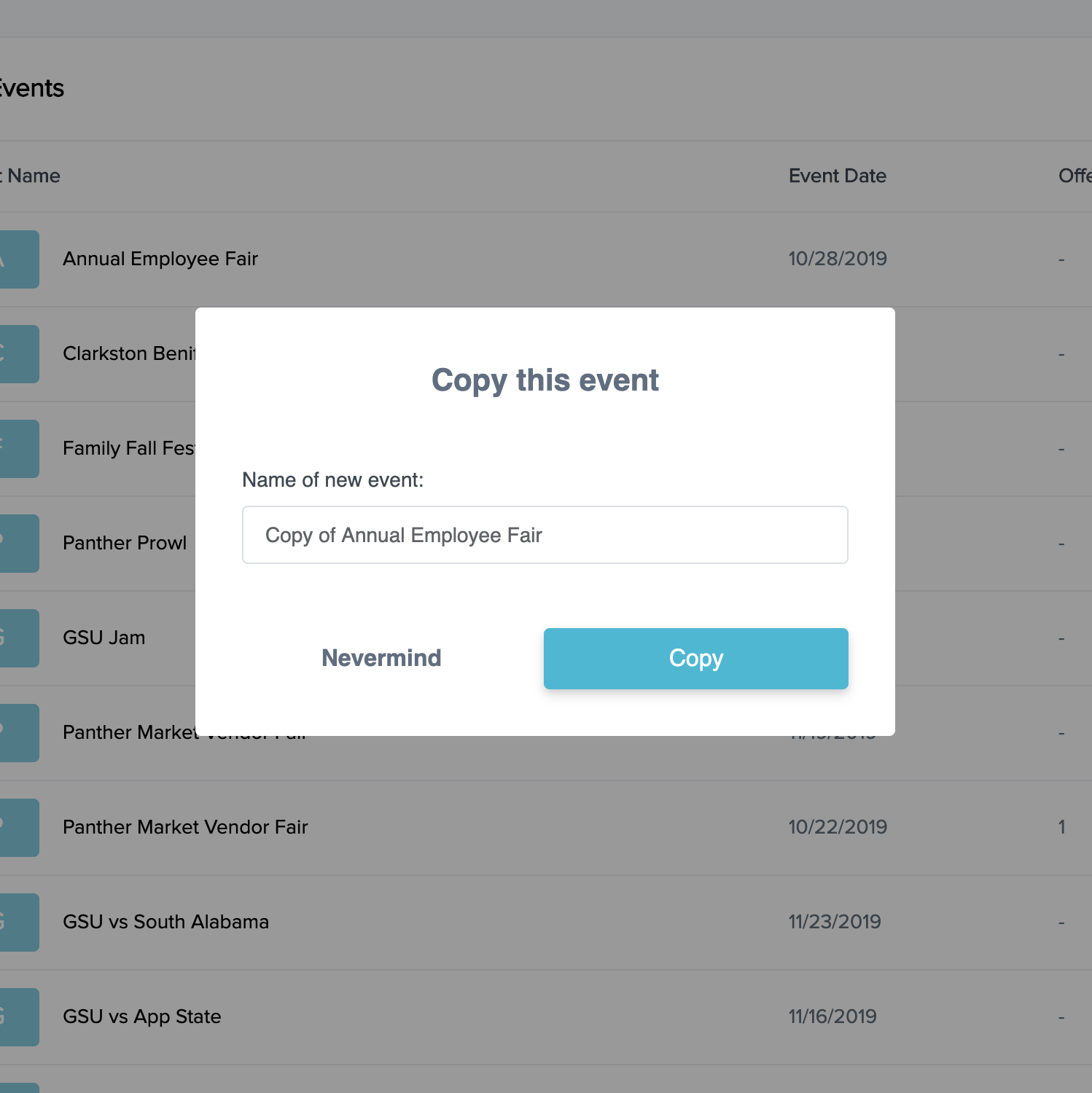This screenshot has width=1092, height=1093.
Task: Open the Panther Prowl event
Action: 125,543
